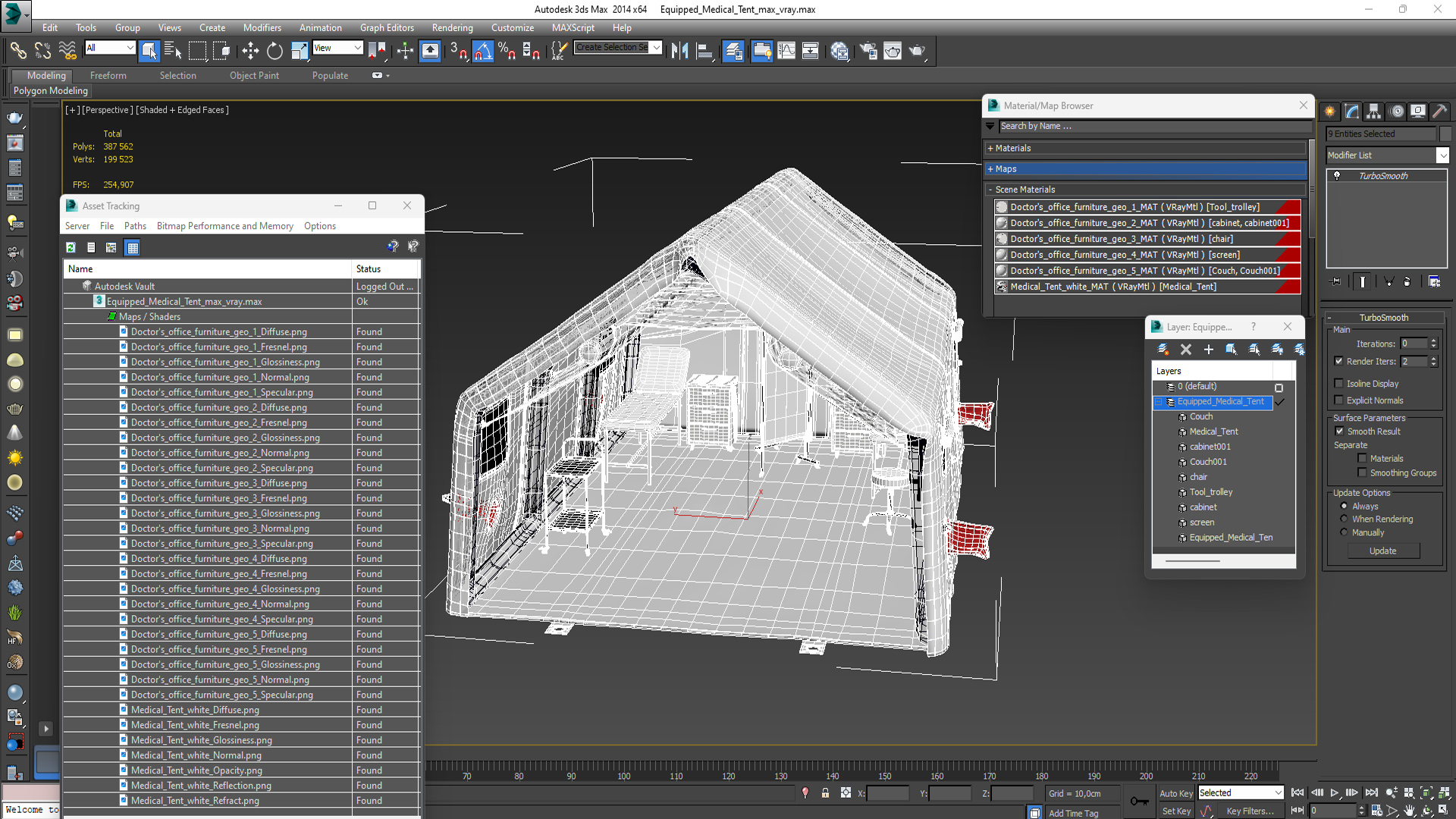Viewport: 1456px width, 819px height.
Task: Click the Set Keys key icon
Action: (x=1139, y=802)
